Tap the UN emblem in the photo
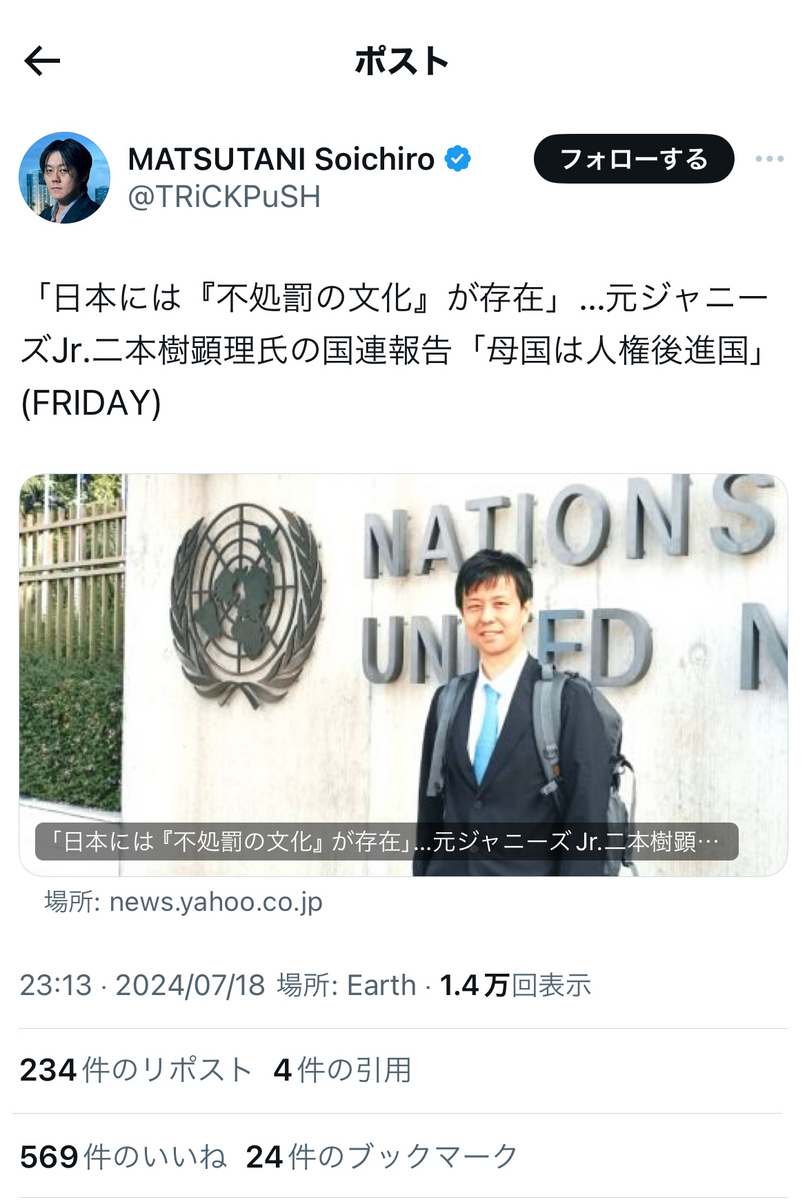Screen dimensions: 807x1200 [247, 604]
